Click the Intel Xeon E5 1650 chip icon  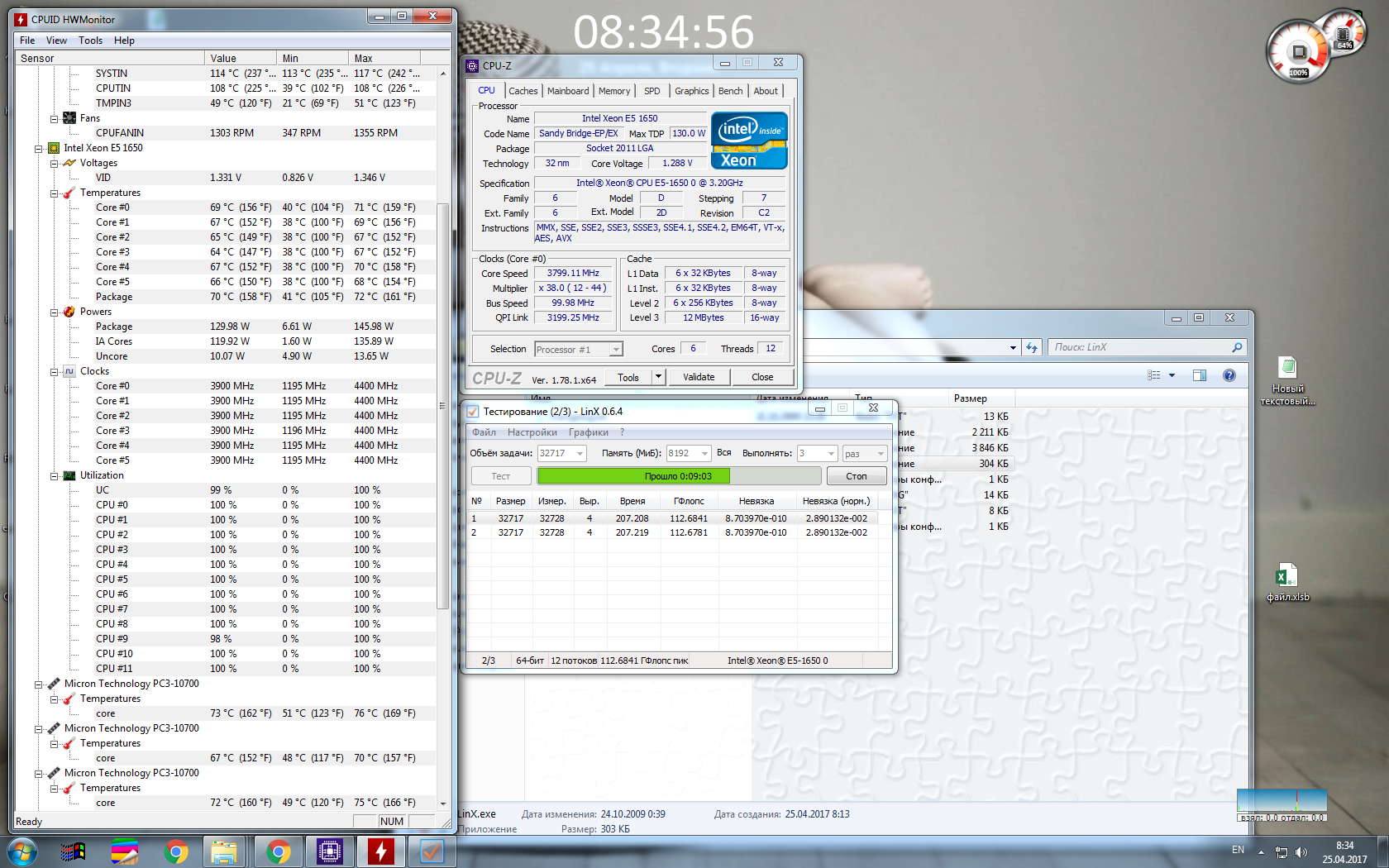click(x=54, y=148)
